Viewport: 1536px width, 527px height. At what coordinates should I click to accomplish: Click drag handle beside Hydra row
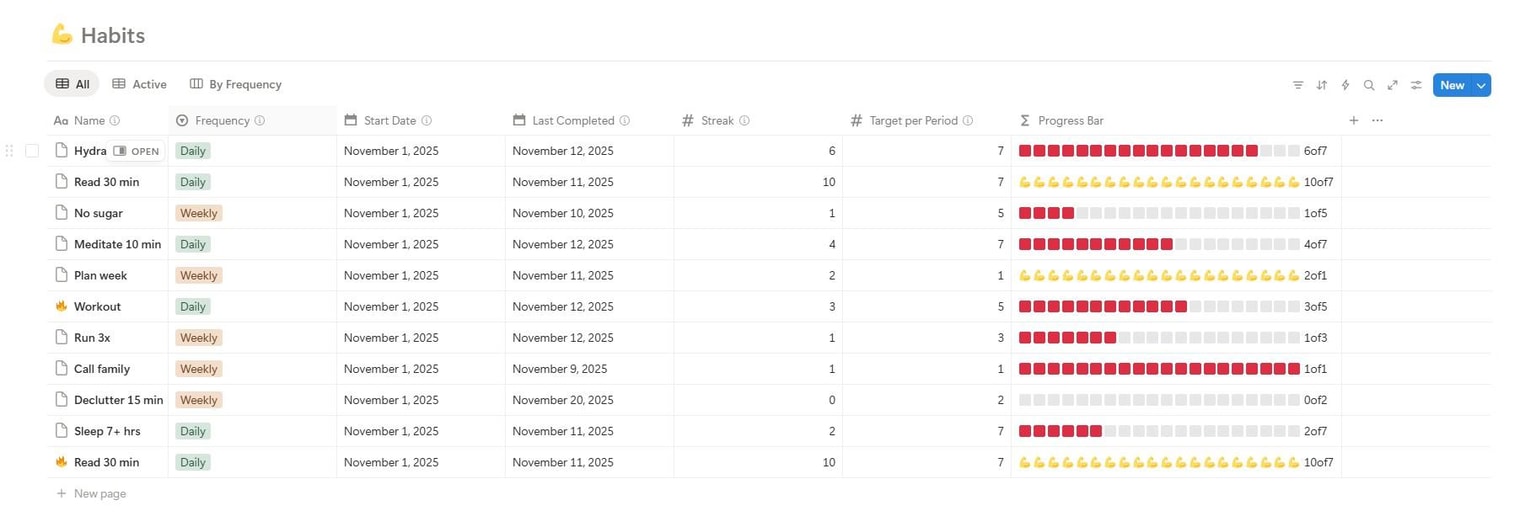click(x=10, y=151)
